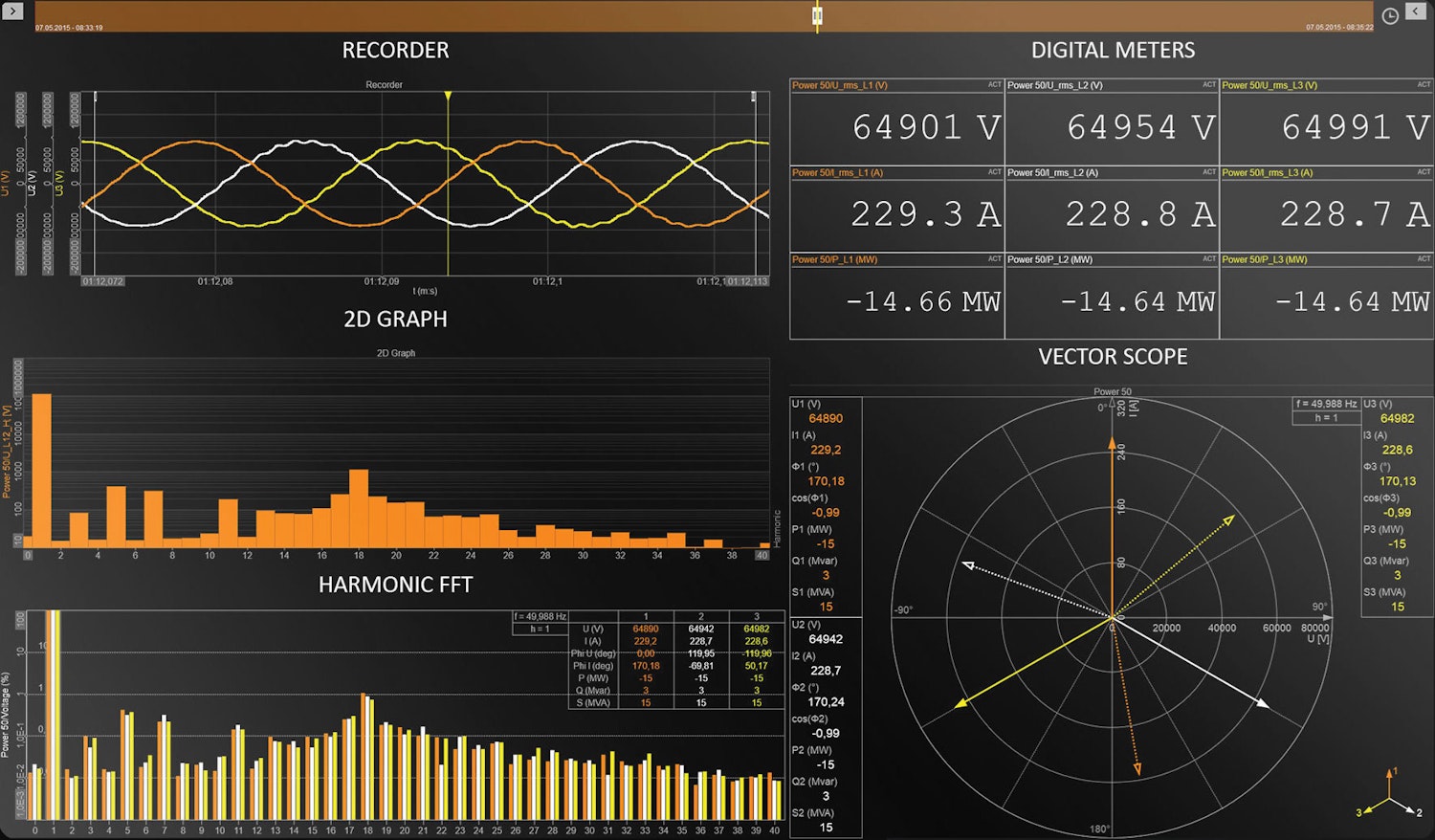Click Φ3 value 170,13 in vector scope
Viewport: 1435px width, 840px height.
point(1397,481)
